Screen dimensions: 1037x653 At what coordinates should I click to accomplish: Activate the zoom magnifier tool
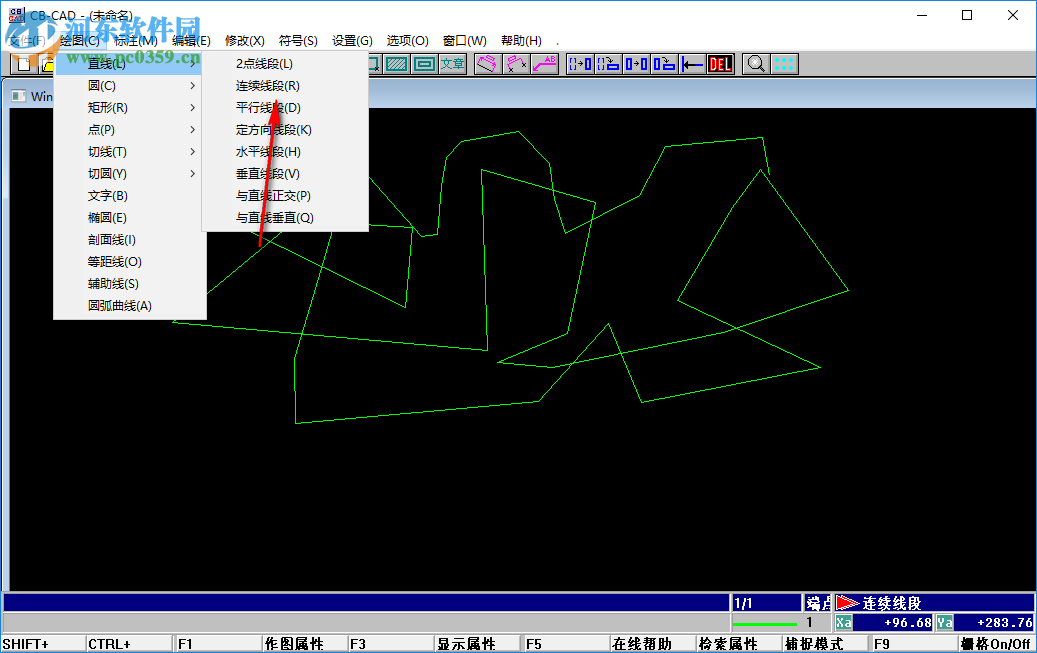tap(756, 64)
